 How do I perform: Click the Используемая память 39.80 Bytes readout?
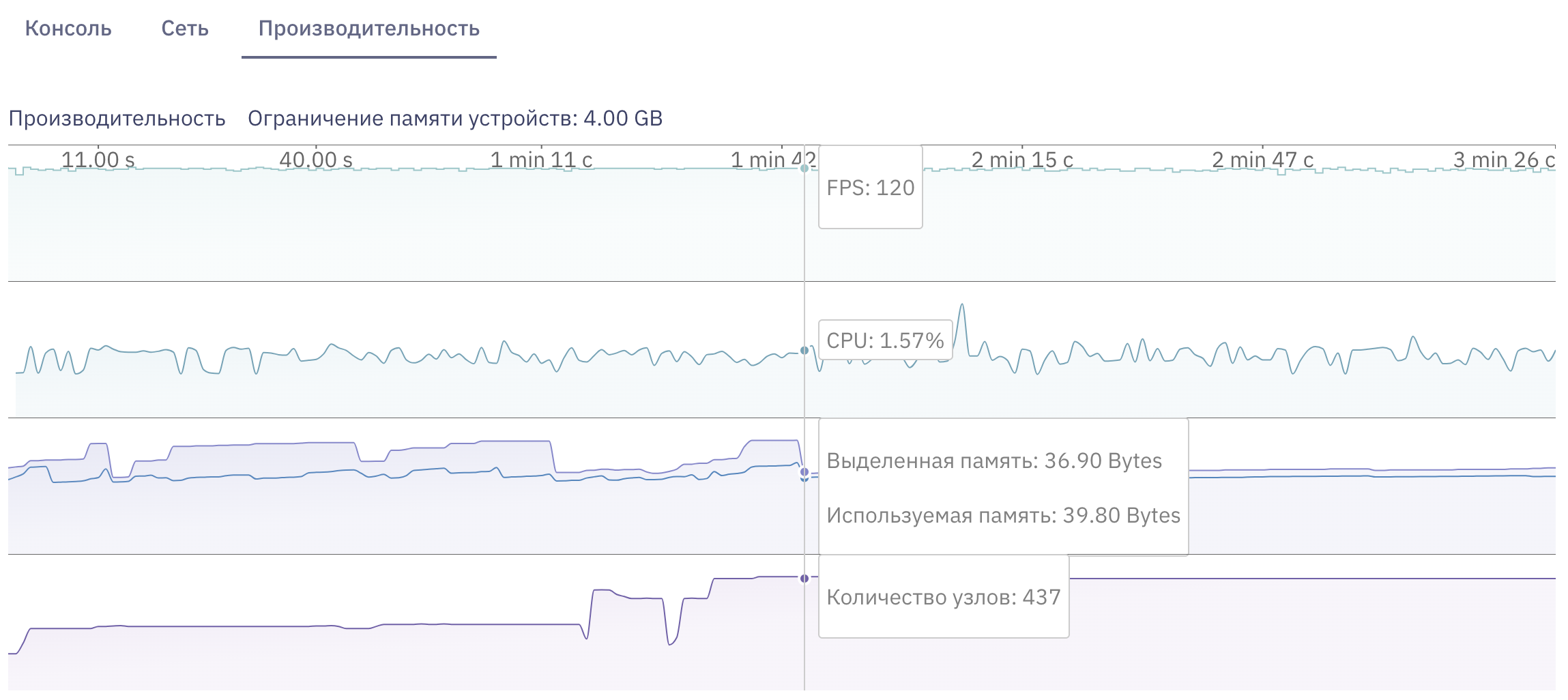click(1003, 515)
